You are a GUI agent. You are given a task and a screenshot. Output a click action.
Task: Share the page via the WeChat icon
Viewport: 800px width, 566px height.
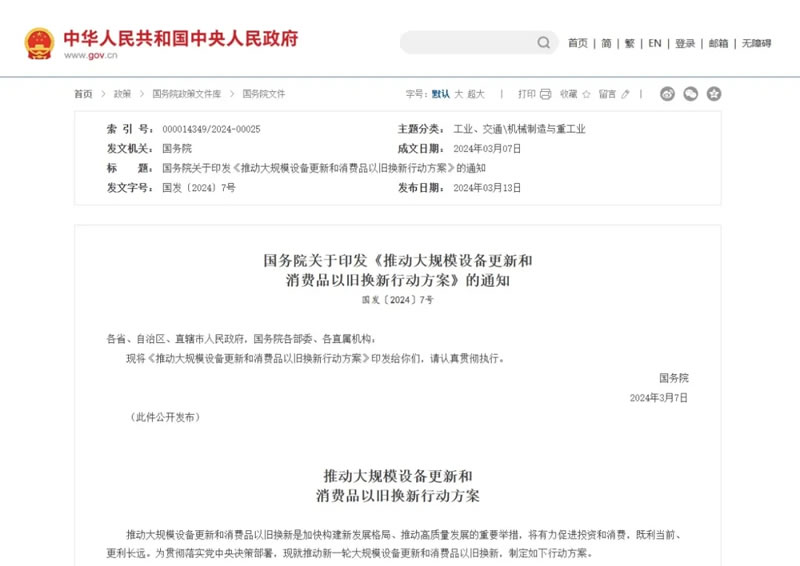tap(690, 94)
